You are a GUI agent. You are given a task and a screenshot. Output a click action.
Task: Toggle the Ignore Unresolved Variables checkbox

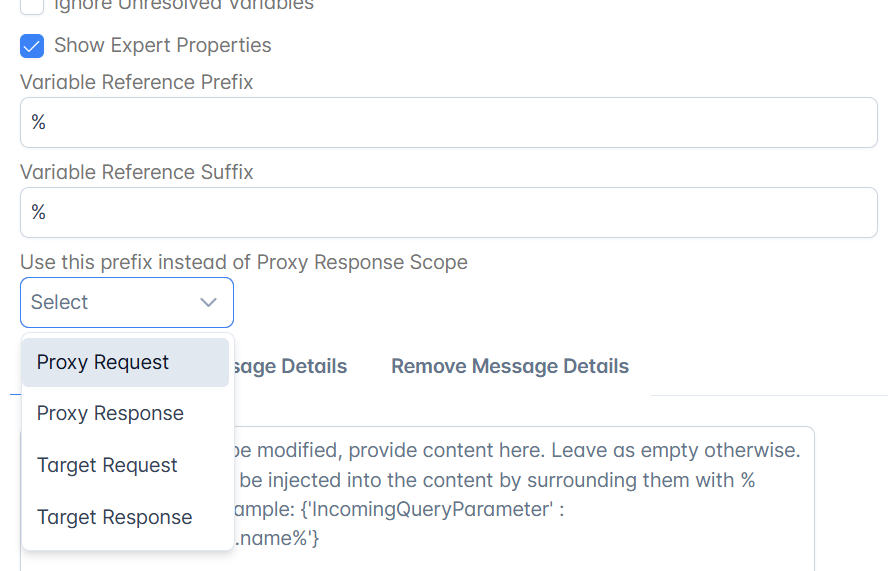pyautogui.click(x=33, y=6)
